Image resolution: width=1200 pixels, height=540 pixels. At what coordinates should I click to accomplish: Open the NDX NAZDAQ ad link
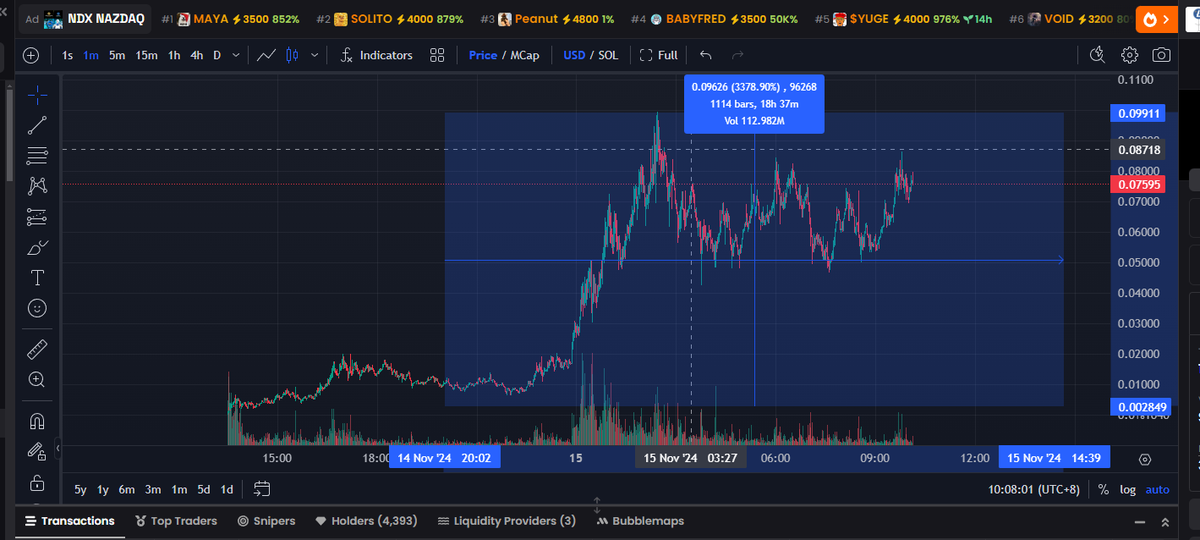click(x=86, y=19)
